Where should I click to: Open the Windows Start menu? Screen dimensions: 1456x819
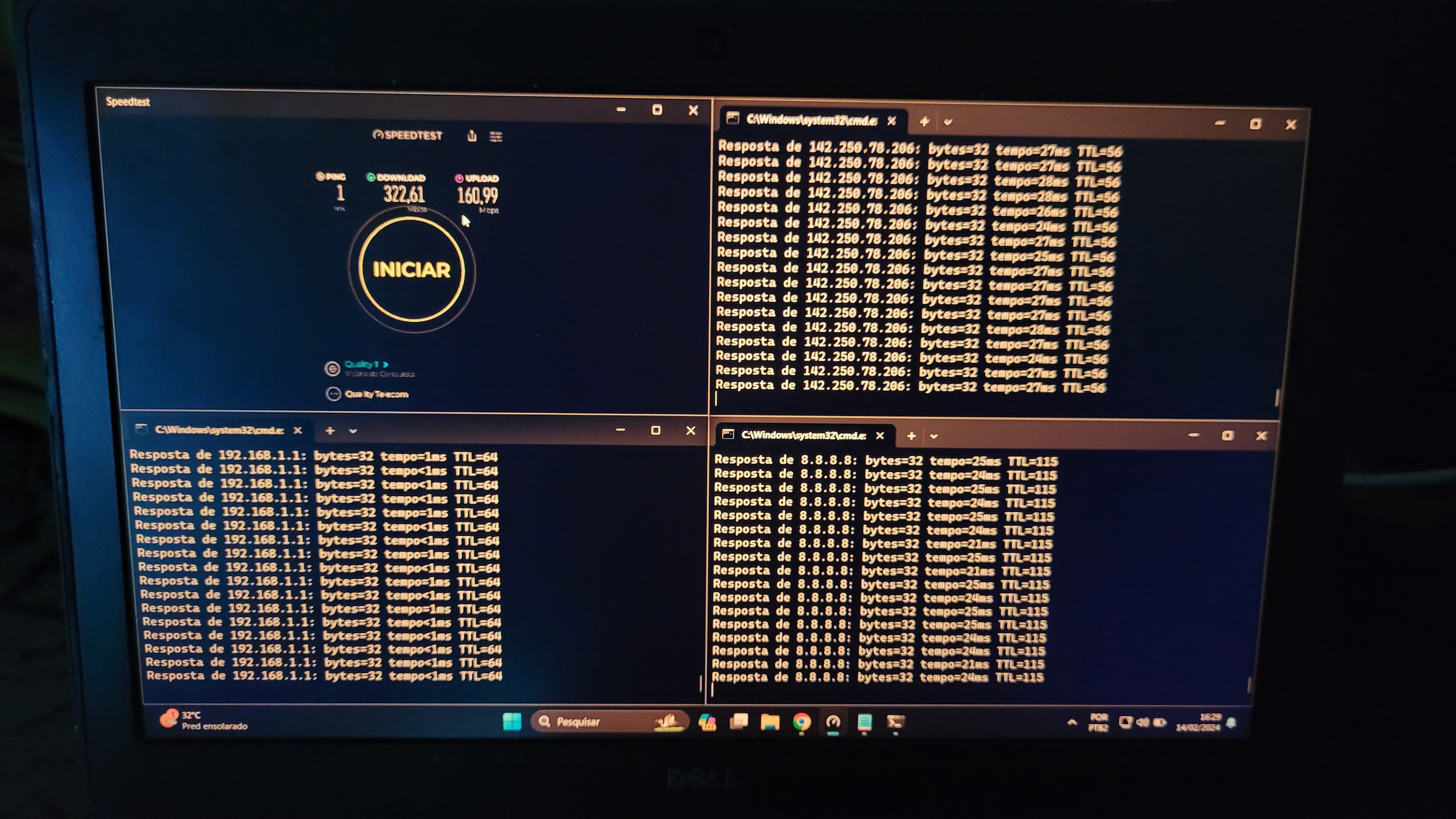[512, 722]
